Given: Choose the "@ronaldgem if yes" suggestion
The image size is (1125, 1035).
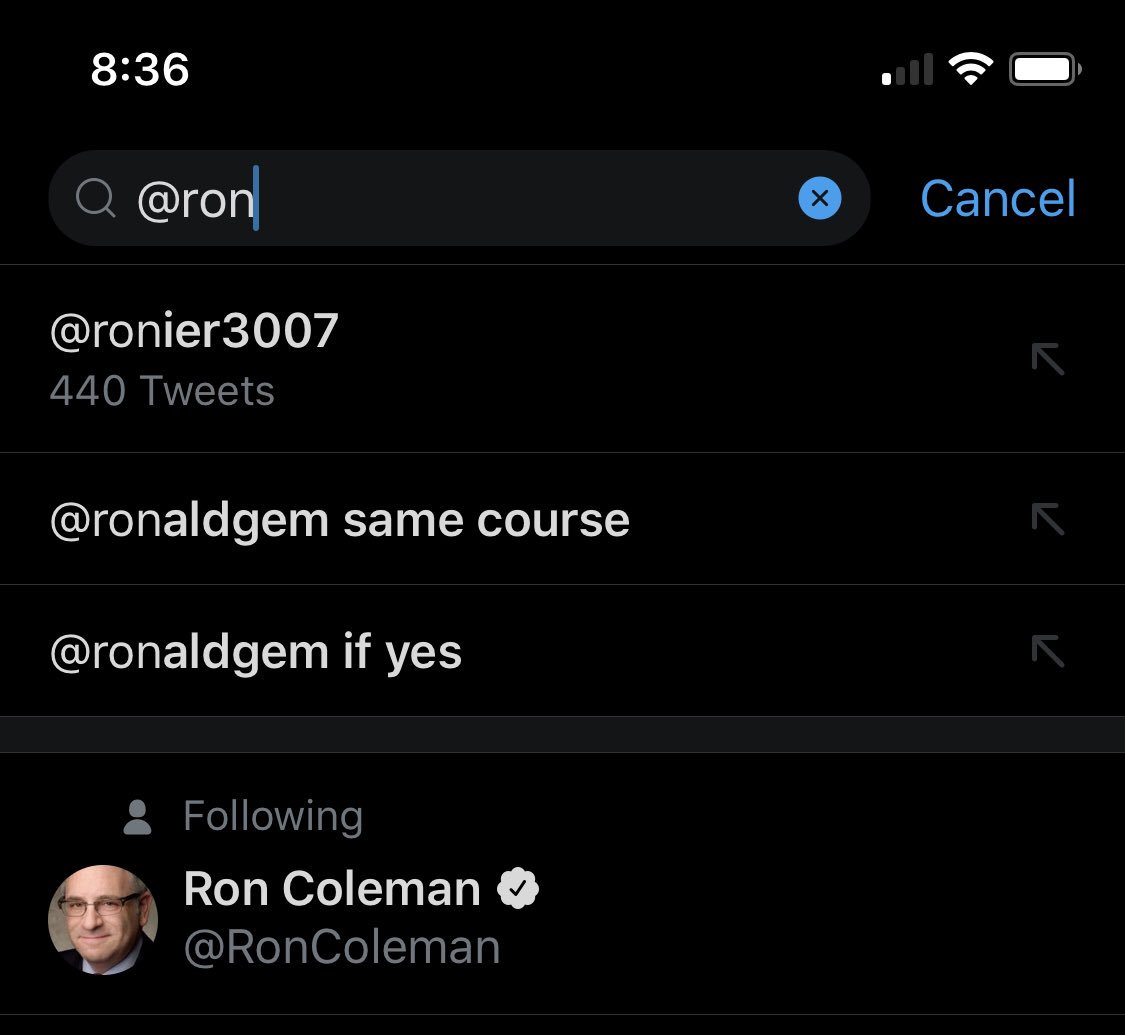Looking at the screenshot, I should [x=256, y=652].
